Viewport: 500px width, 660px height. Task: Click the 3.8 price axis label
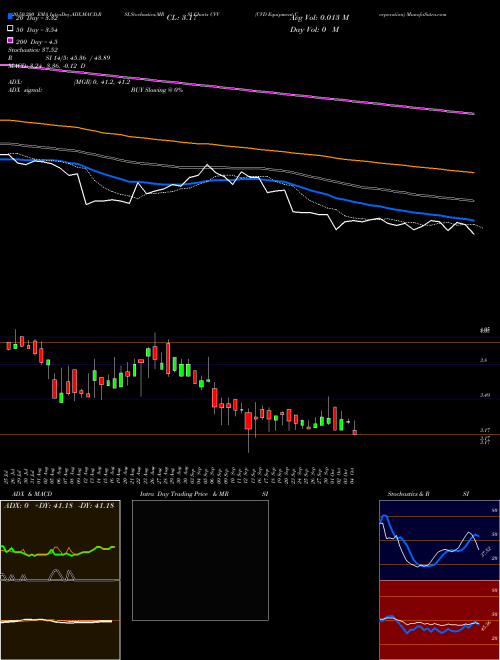tap(484, 360)
